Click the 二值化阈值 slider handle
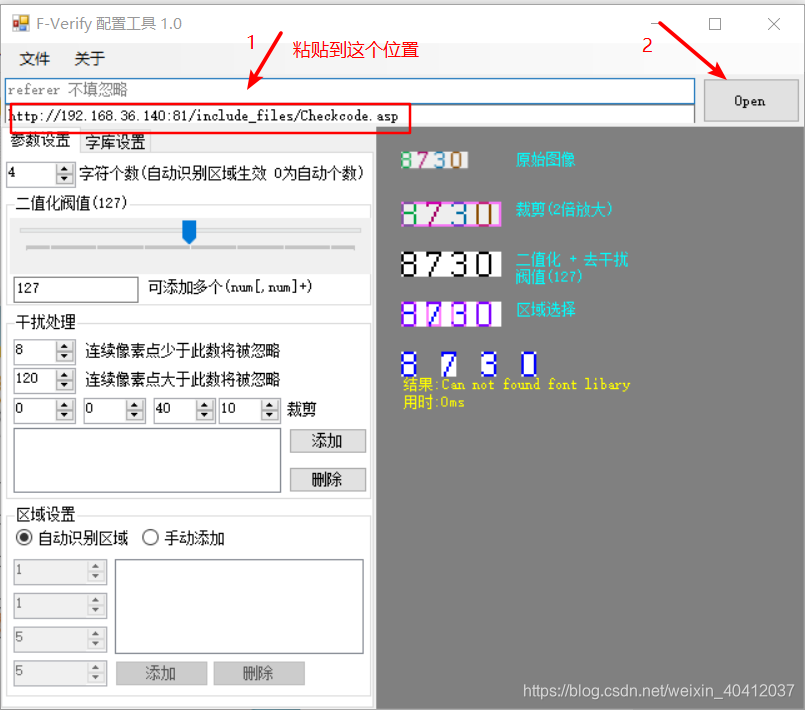 click(190, 232)
